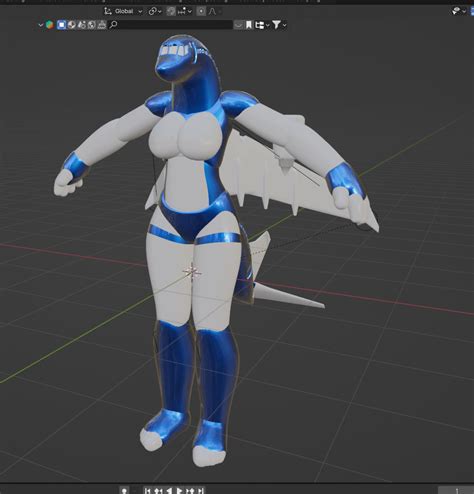Jump to the first frame
The image size is (474, 494).
(x=147, y=491)
